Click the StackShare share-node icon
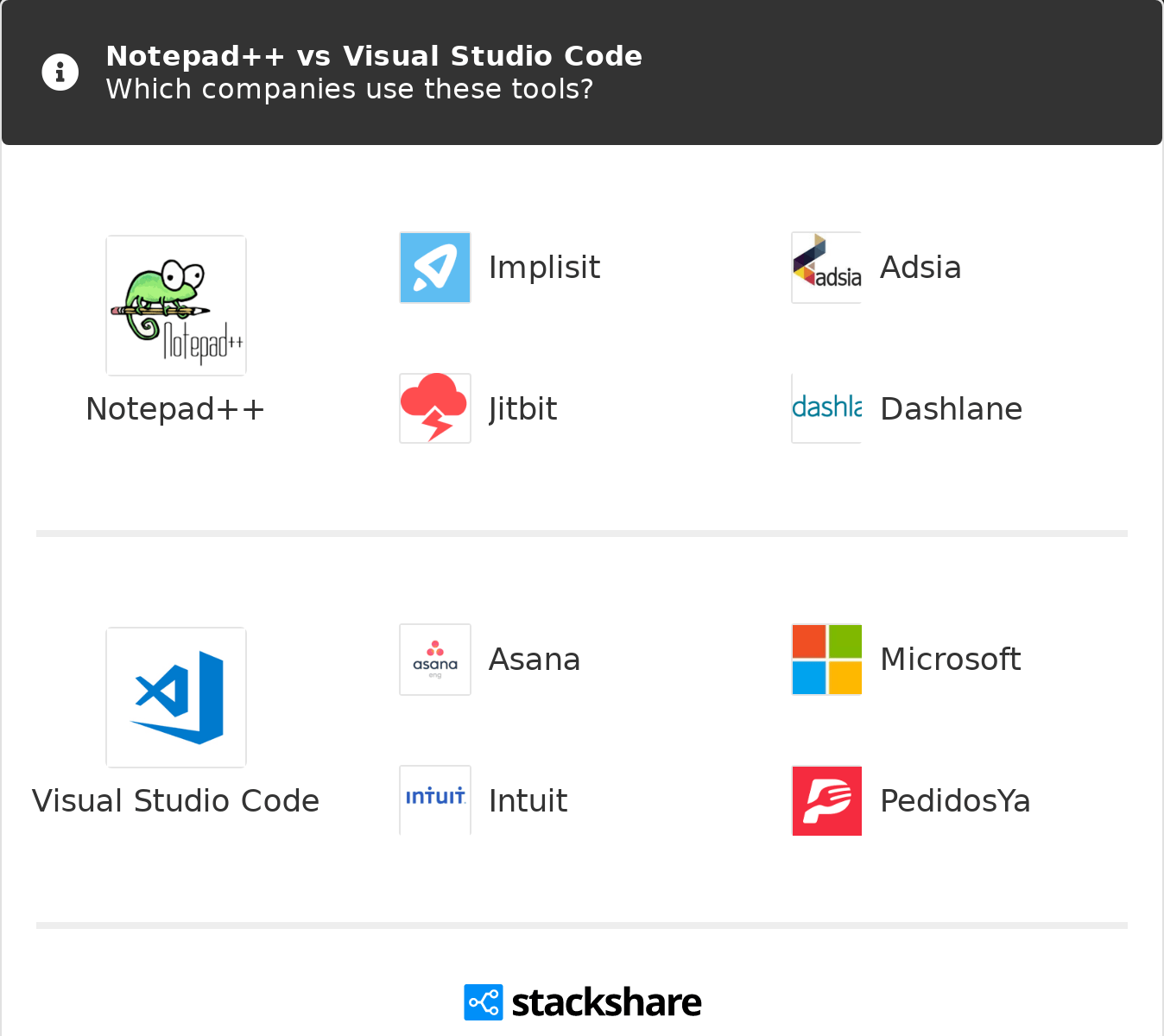Screen dimensions: 1164x1036 tap(484, 1001)
